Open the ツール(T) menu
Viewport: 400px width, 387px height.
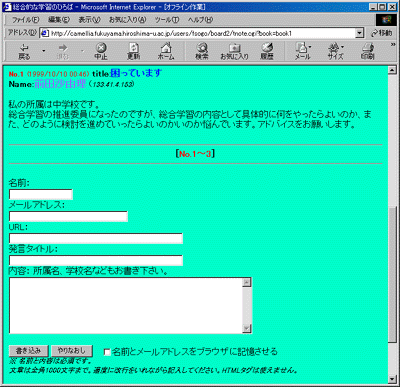[167, 20]
